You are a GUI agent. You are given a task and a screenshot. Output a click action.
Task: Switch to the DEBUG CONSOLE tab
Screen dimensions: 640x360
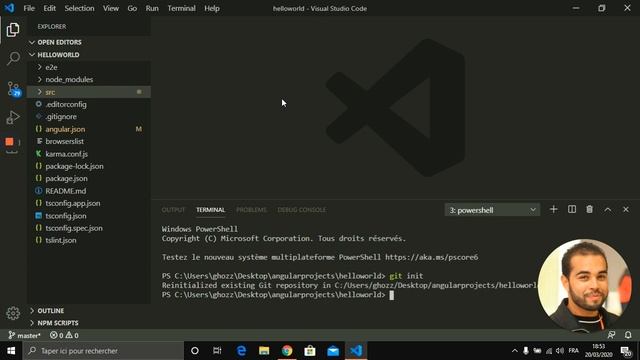pyautogui.click(x=302, y=210)
